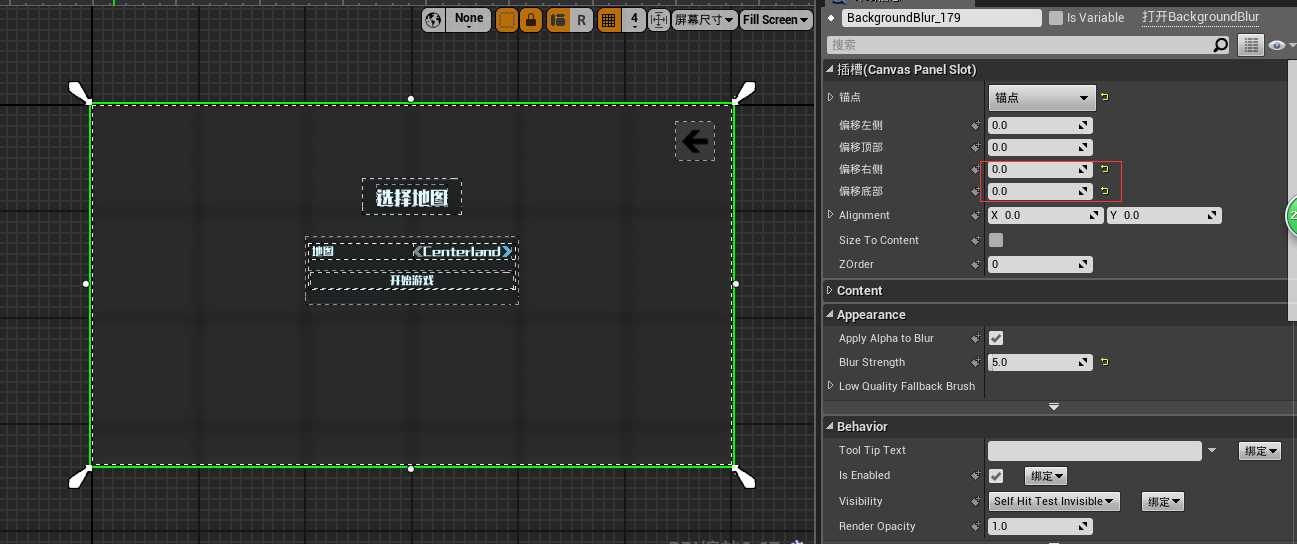Toggle the Is Enabled checkbox
The width and height of the screenshot is (1297, 544).
click(x=996, y=475)
